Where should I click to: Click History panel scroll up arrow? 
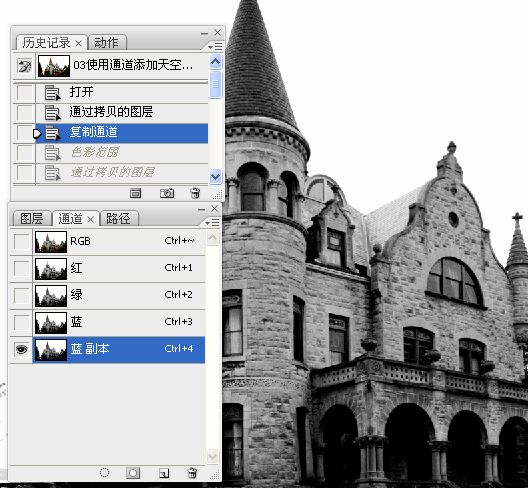point(216,62)
